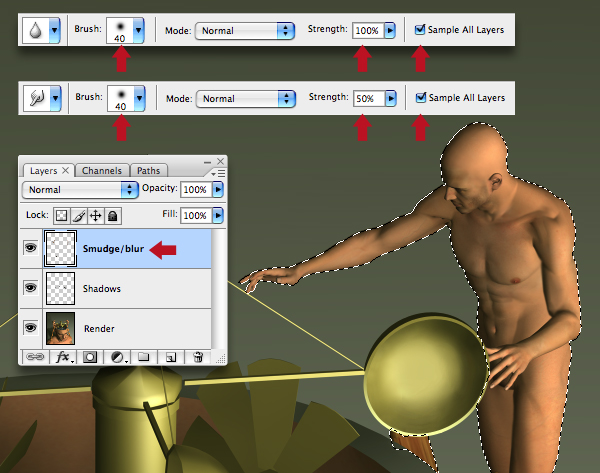
Task: Open the layer style fx menu
Action: 64,357
